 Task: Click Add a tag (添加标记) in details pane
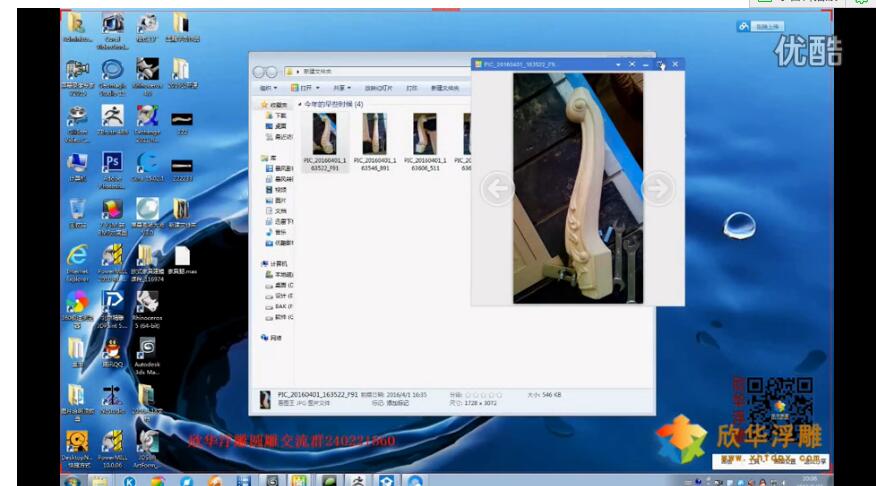397,403
